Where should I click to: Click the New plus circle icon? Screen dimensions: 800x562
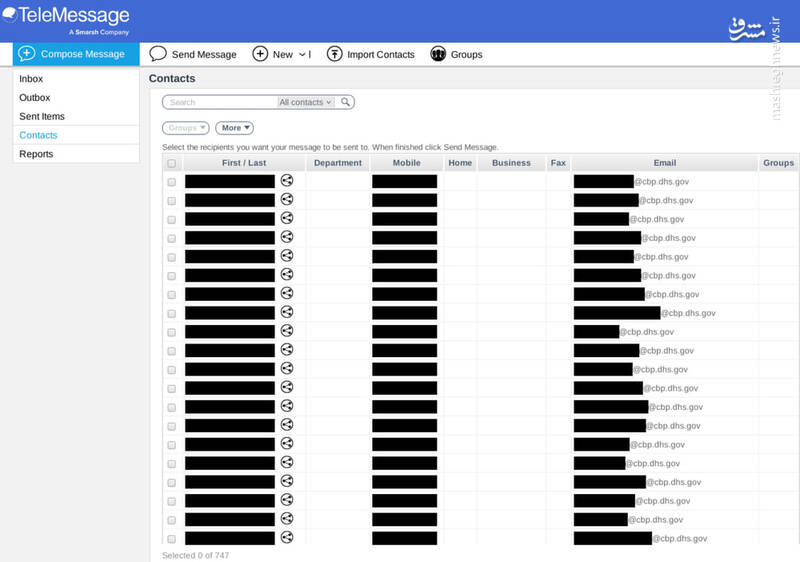(260, 54)
